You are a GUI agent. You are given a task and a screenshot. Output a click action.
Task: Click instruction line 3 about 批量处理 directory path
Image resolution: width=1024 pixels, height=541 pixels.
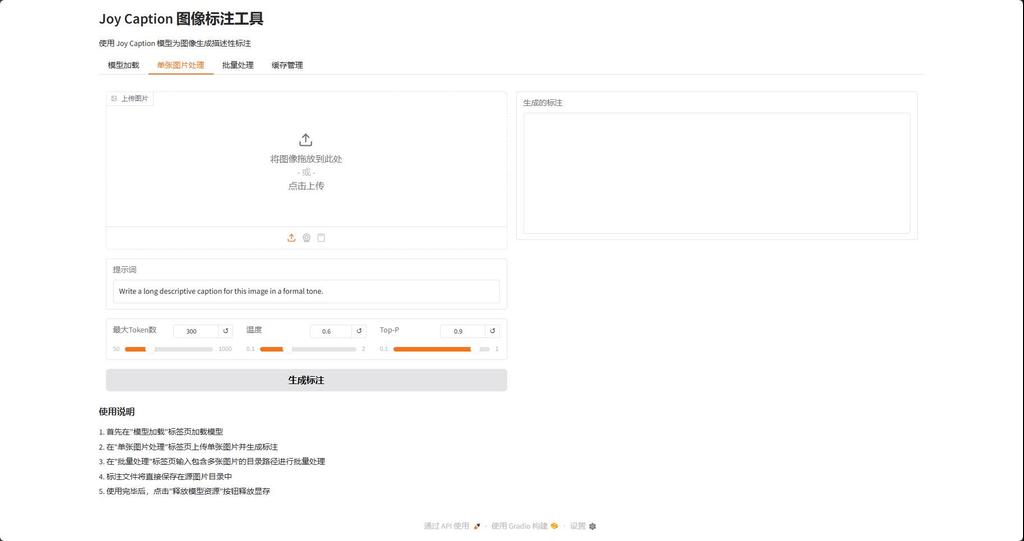click(212, 461)
